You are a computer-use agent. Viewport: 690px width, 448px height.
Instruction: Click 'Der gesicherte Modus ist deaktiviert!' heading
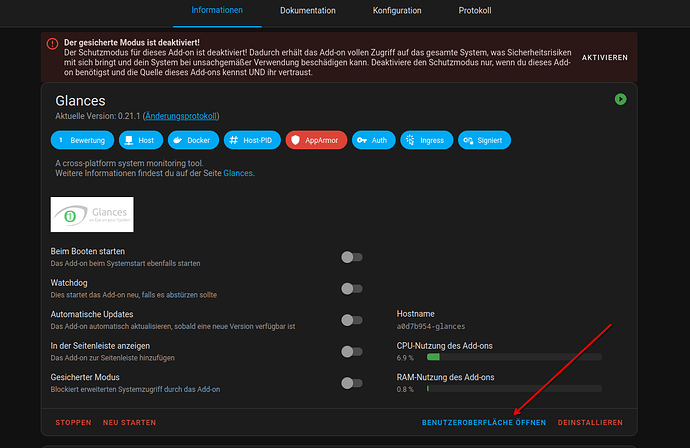132,42
